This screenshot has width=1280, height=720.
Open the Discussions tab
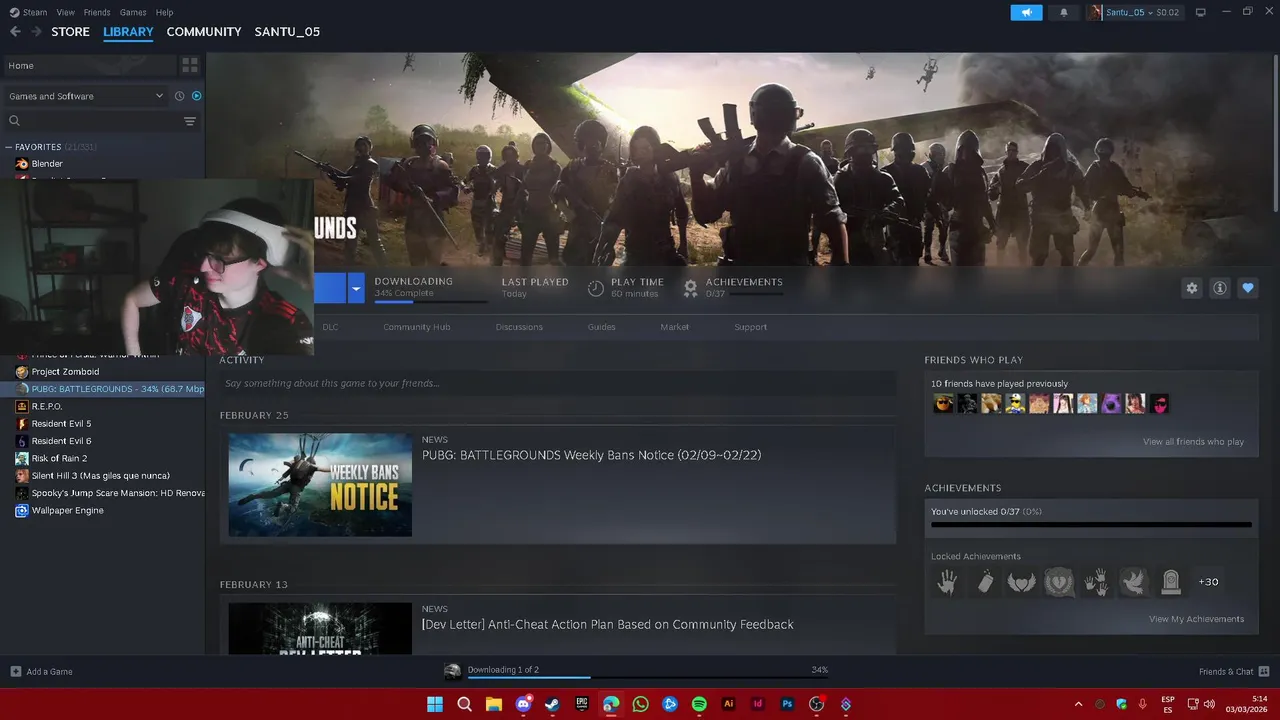(x=519, y=327)
